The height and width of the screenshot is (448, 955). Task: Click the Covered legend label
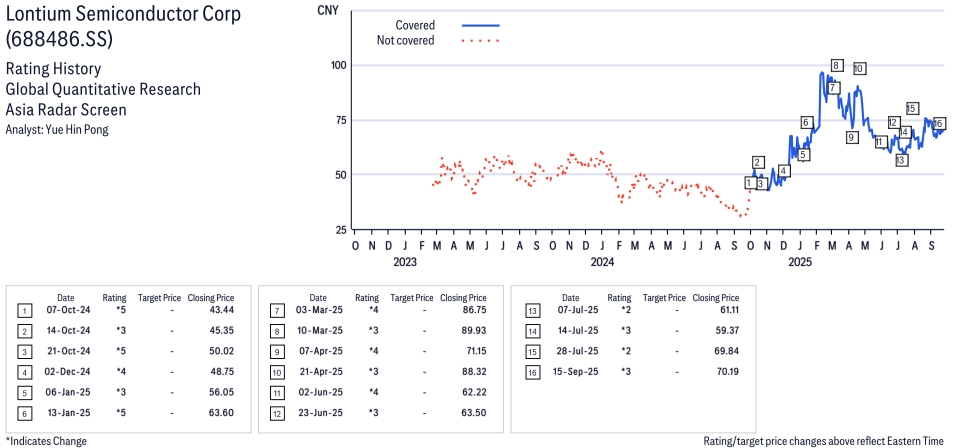(x=415, y=26)
